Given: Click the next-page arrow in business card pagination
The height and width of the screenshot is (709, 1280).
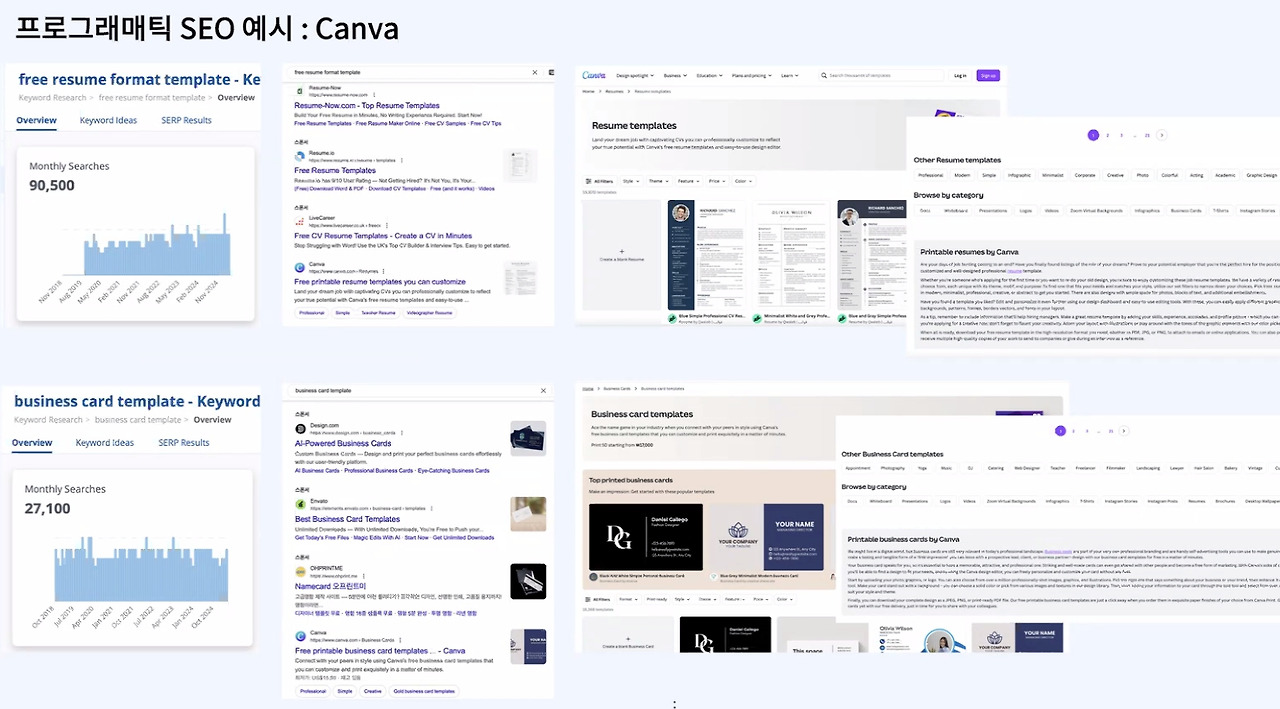Looking at the screenshot, I should click(x=1124, y=431).
